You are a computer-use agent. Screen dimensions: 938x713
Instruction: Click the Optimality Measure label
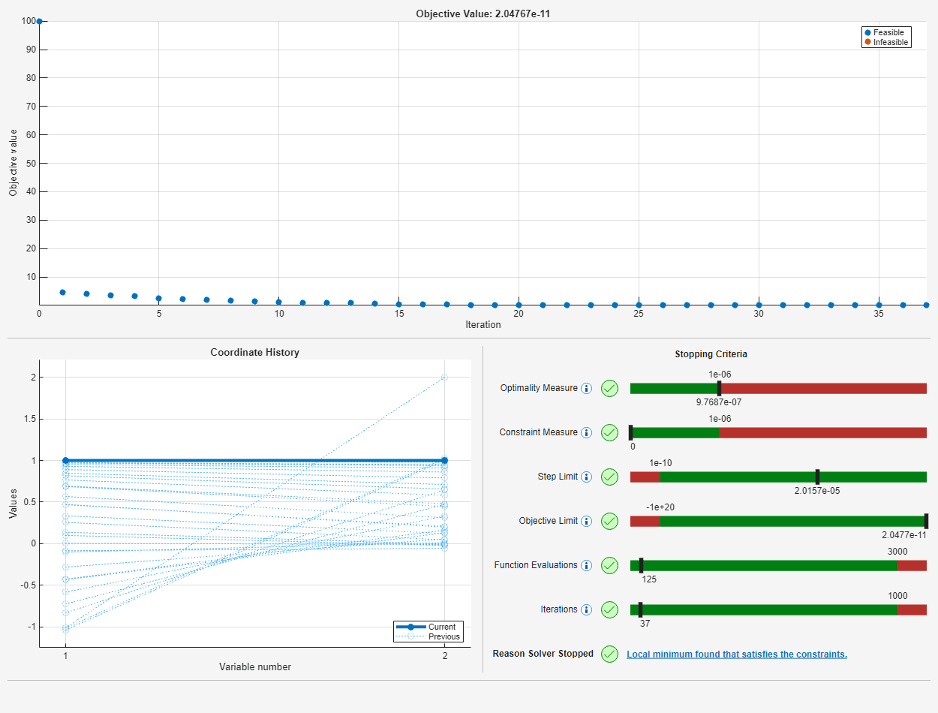538,388
